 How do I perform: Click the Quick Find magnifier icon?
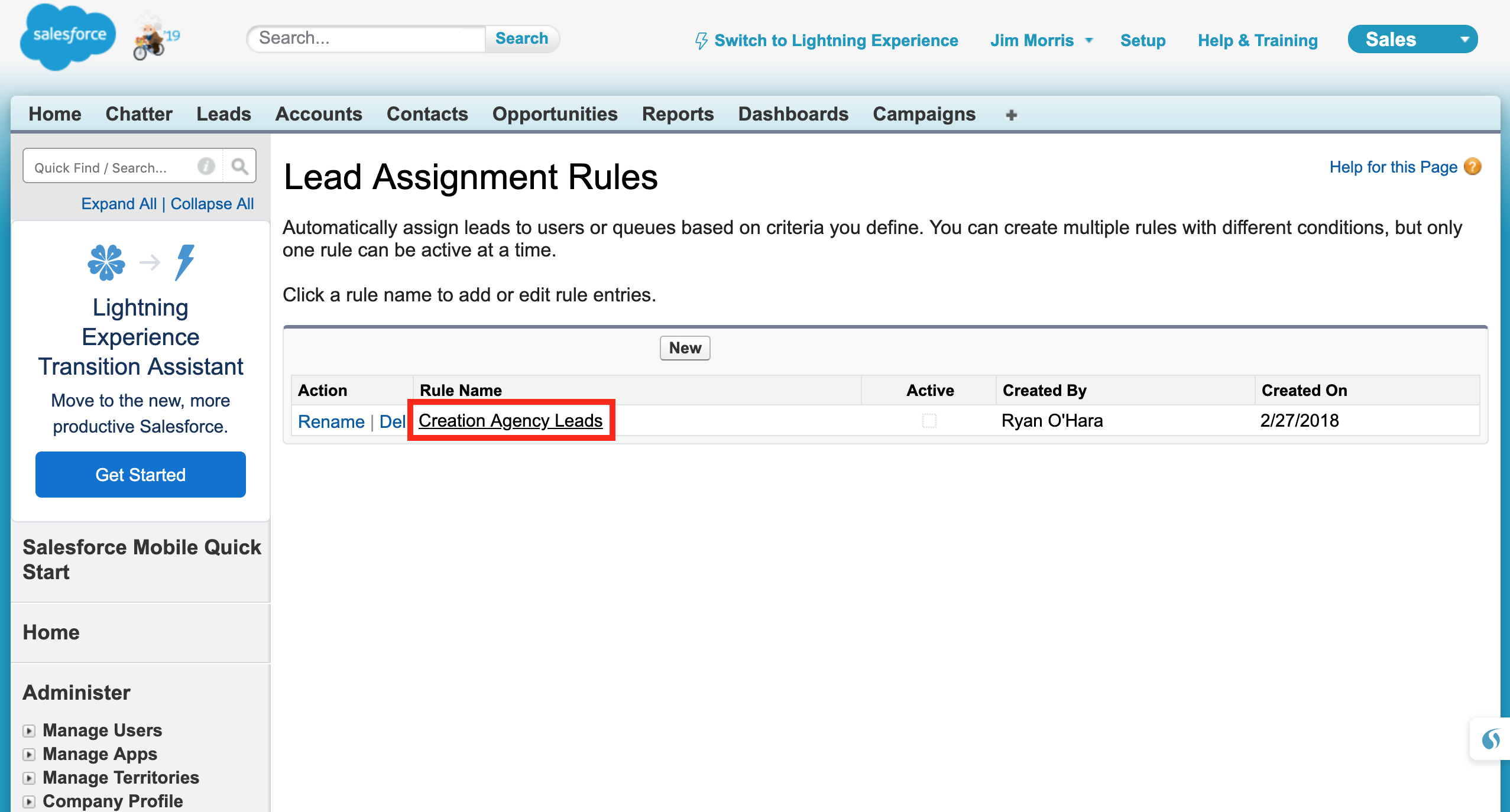tap(239, 167)
